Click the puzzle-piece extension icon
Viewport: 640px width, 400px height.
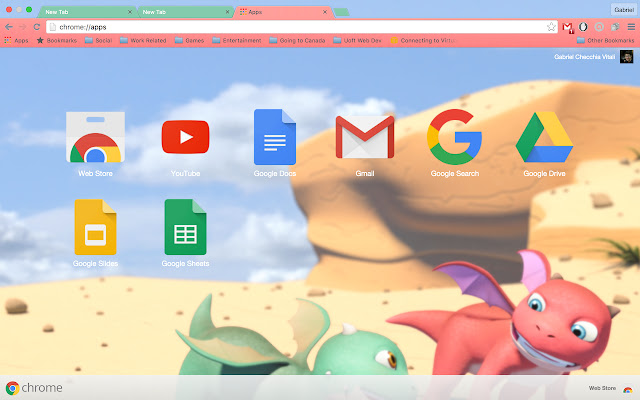pos(615,27)
